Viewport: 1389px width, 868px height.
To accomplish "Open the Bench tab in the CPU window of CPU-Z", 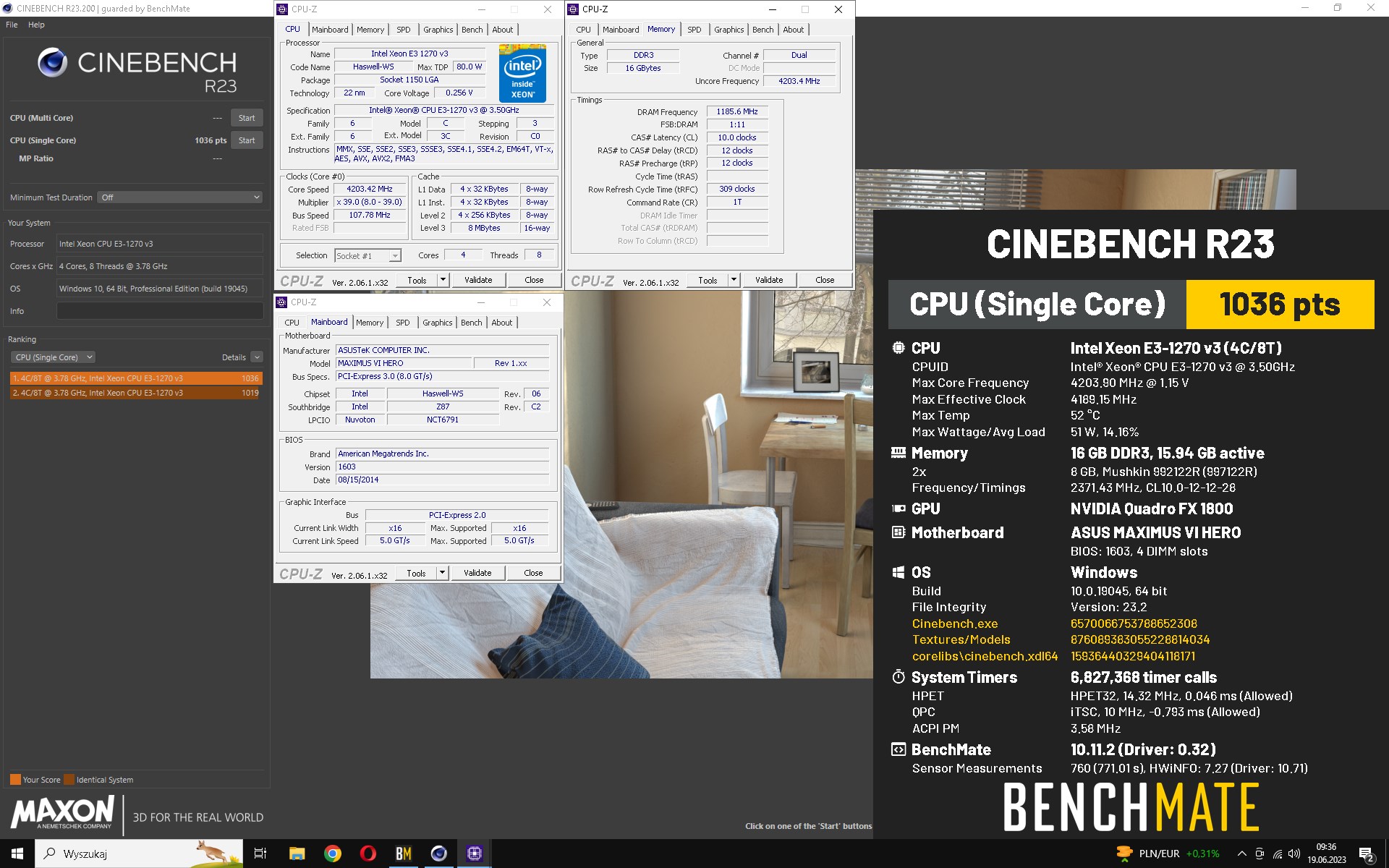I will [x=472, y=30].
